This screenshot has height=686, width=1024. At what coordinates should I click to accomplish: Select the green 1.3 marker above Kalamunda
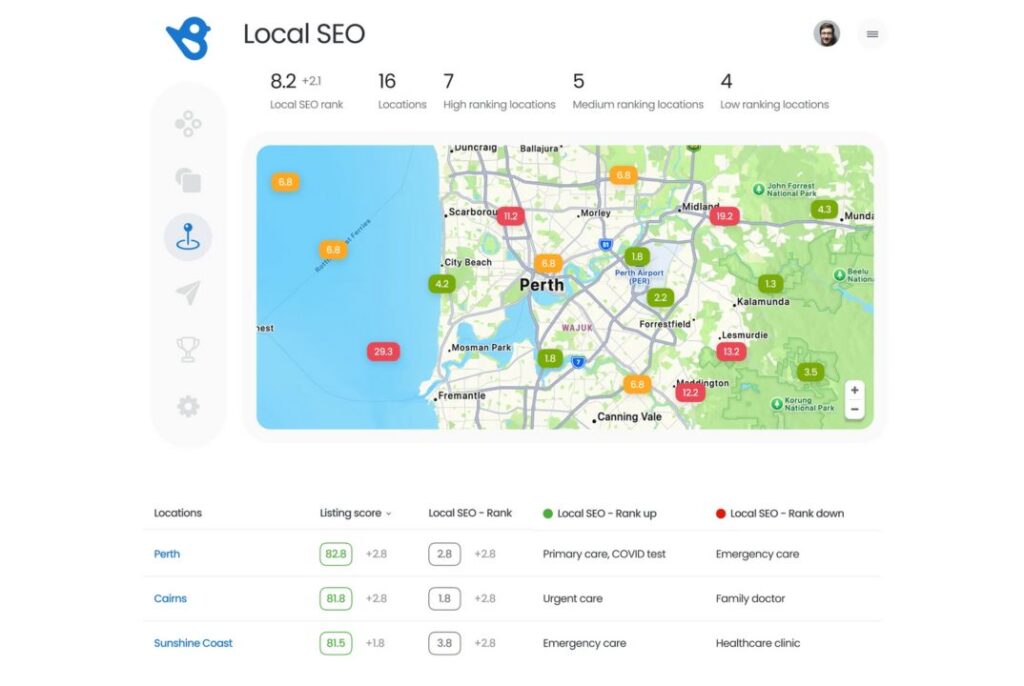click(x=770, y=284)
